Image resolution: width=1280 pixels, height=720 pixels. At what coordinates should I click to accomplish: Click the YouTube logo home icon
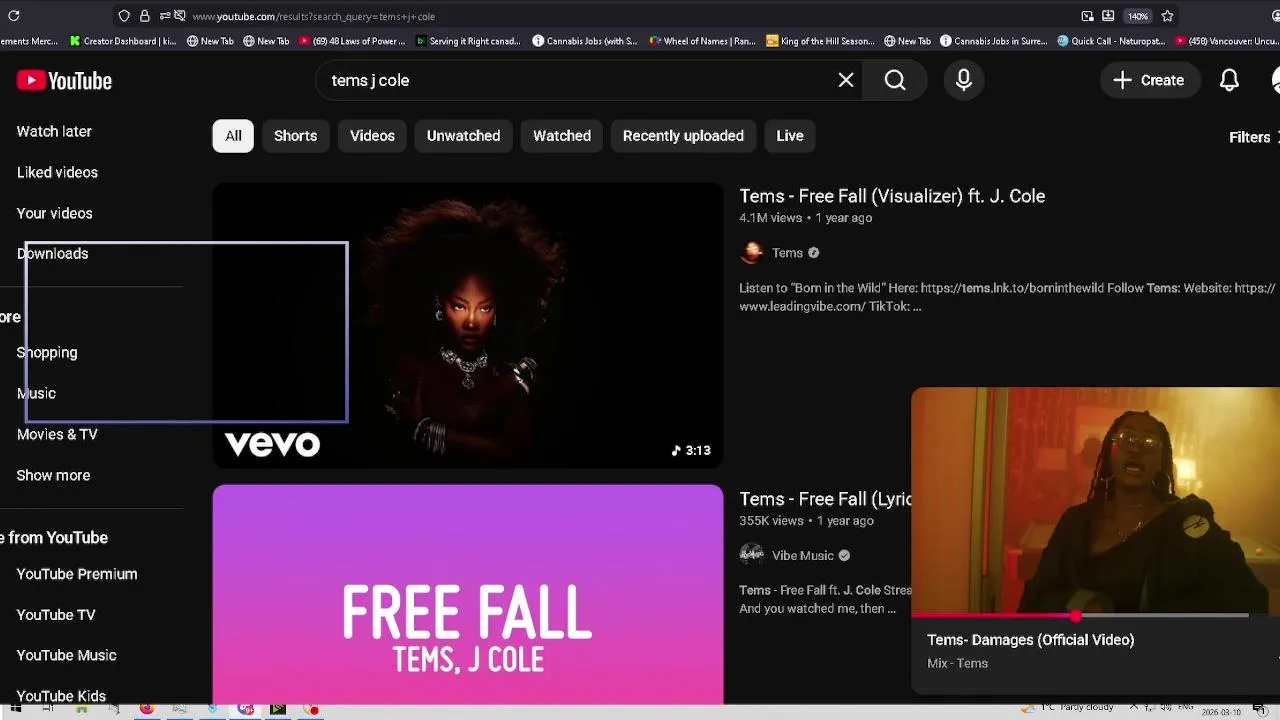click(64, 81)
